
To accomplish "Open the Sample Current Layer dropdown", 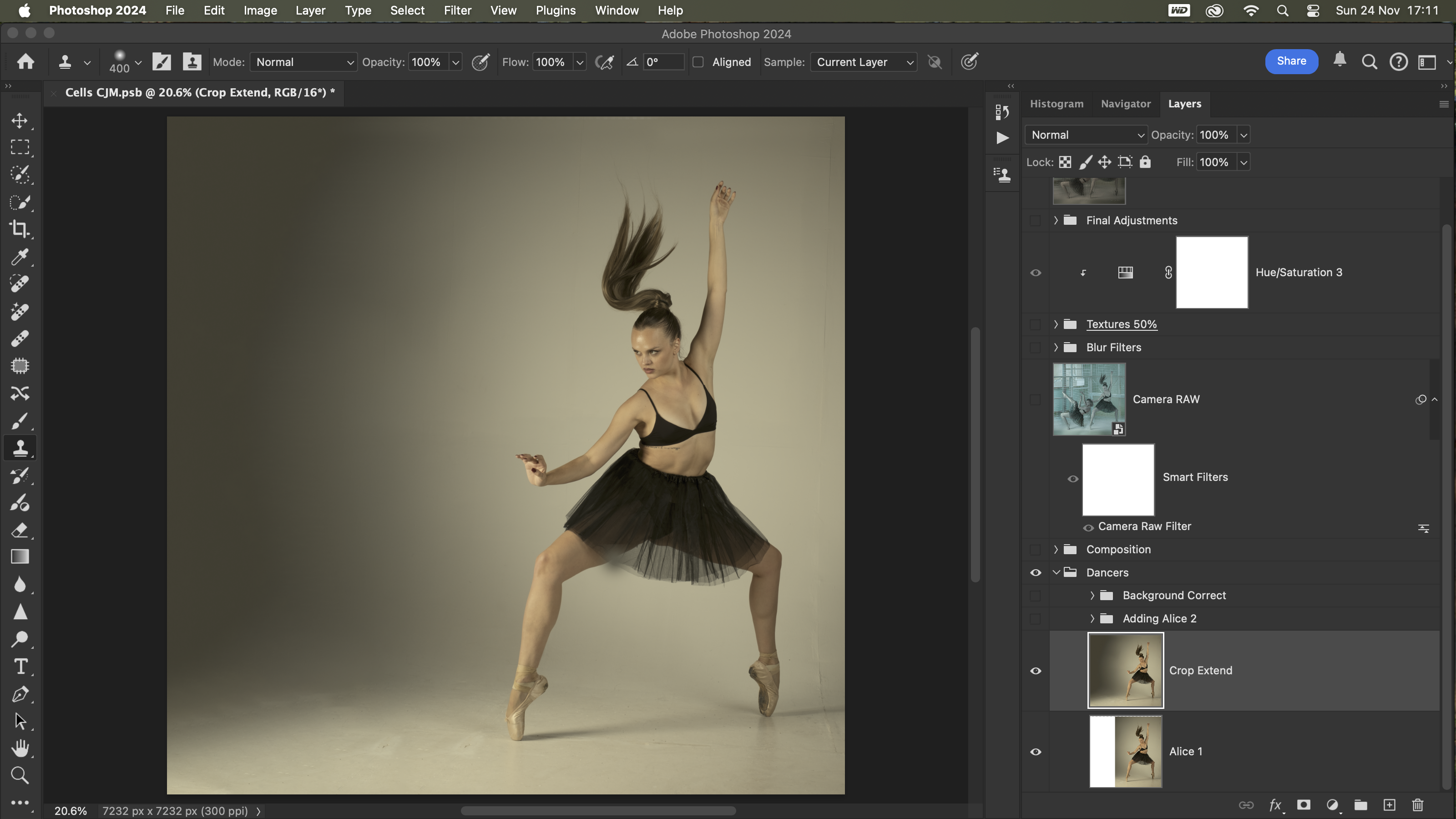I will tap(863, 62).
